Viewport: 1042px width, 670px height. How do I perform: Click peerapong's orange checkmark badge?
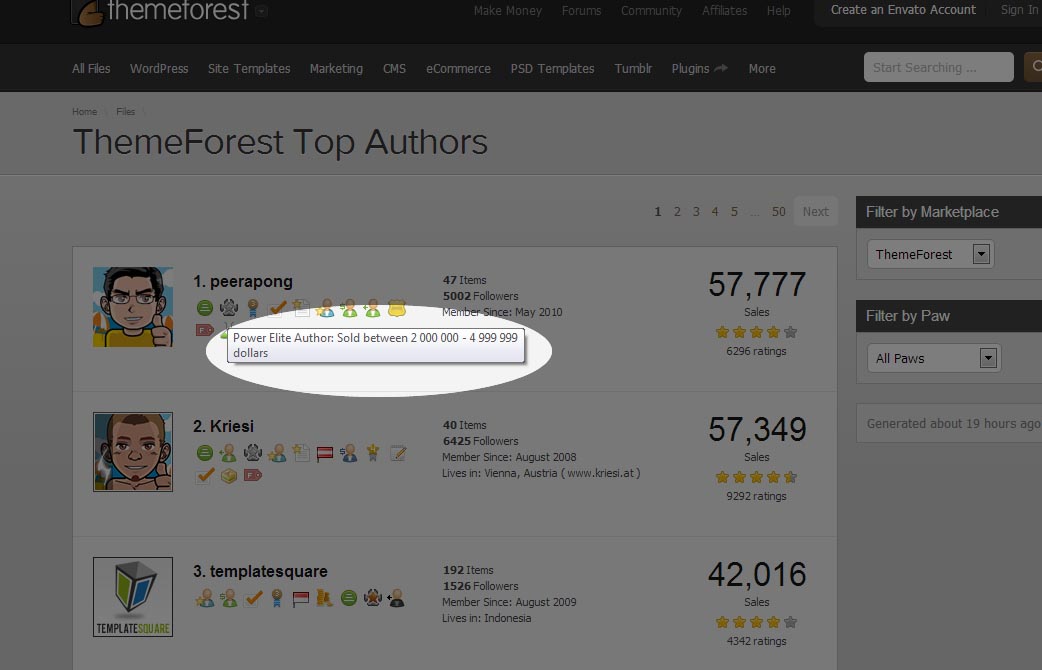(x=277, y=308)
